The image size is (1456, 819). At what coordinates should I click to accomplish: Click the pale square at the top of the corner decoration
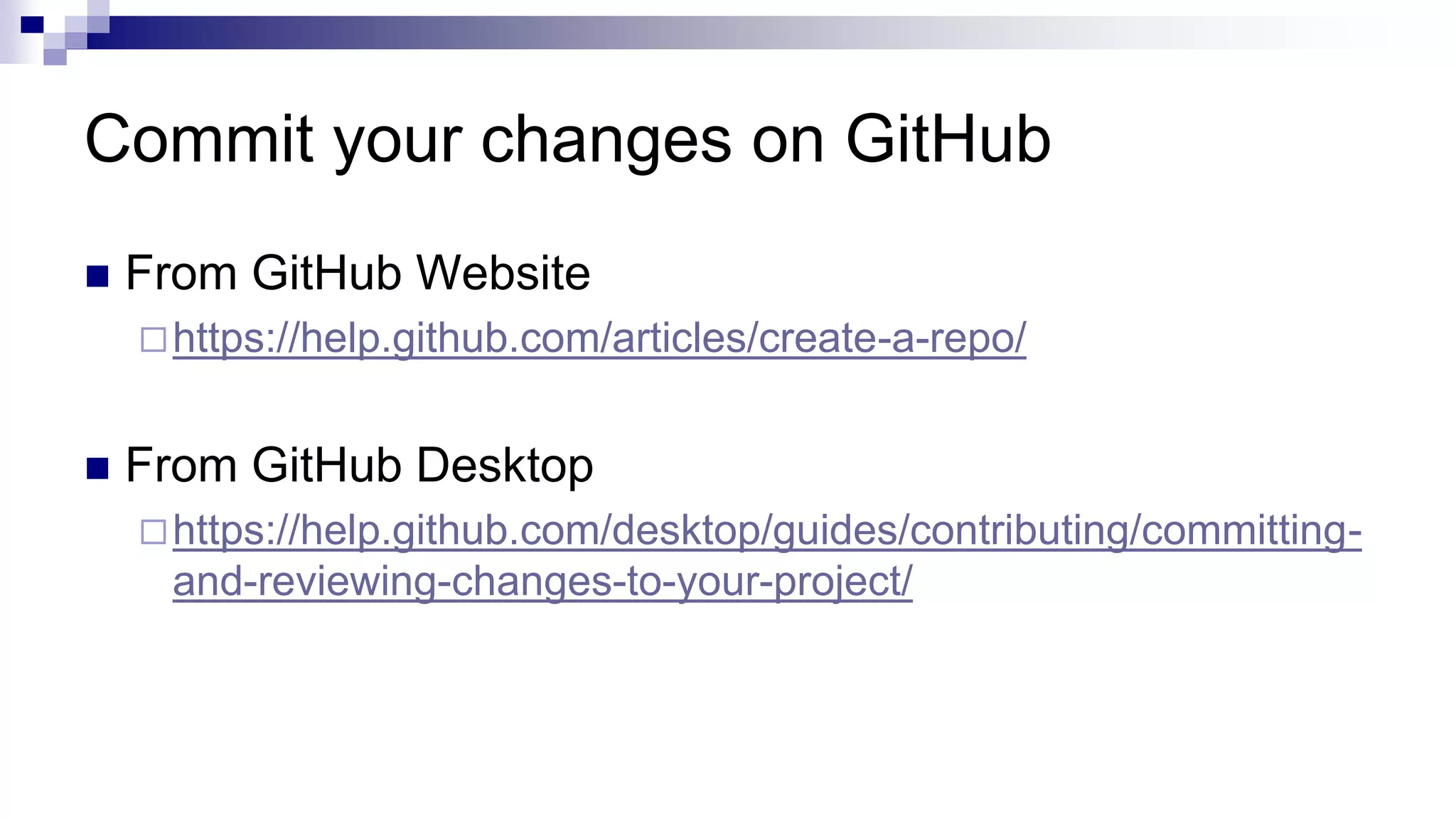[x=98, y=9]
